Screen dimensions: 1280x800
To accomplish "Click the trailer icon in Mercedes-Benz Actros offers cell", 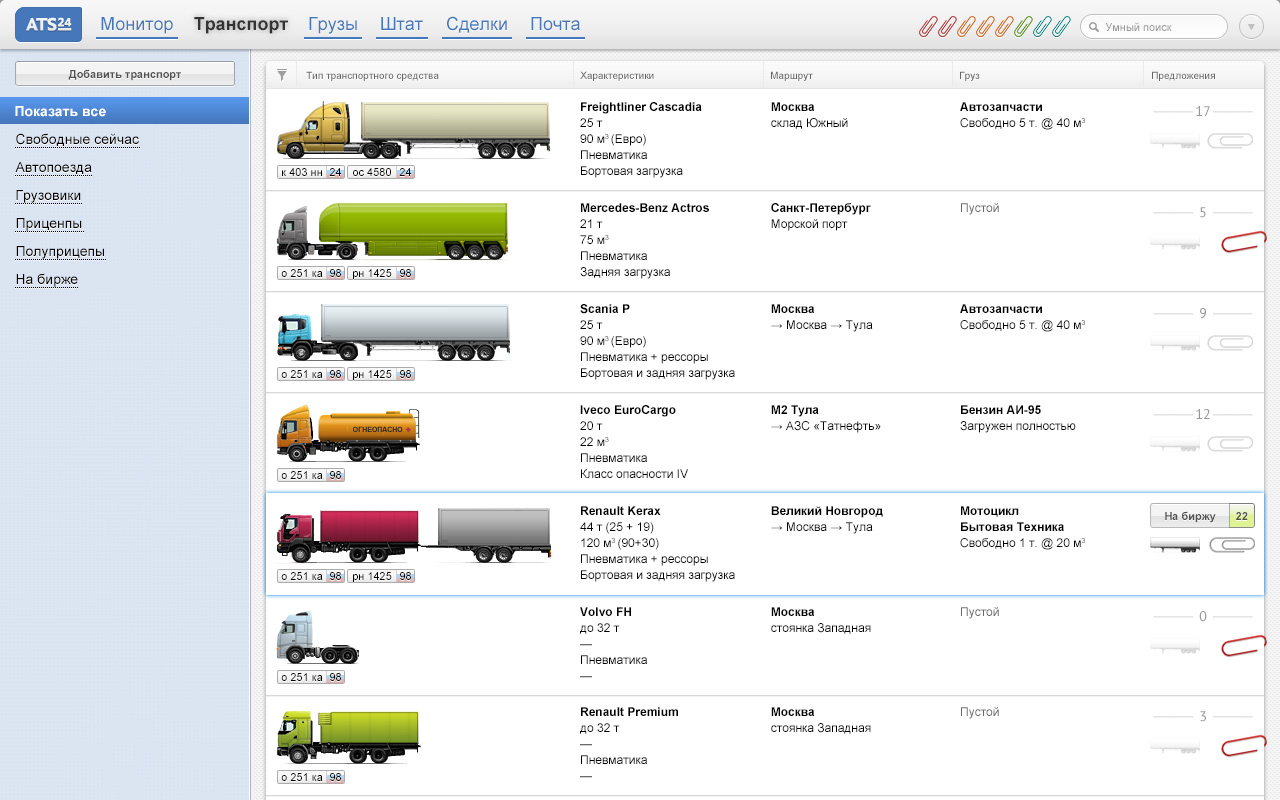I will coord(1174,243).
